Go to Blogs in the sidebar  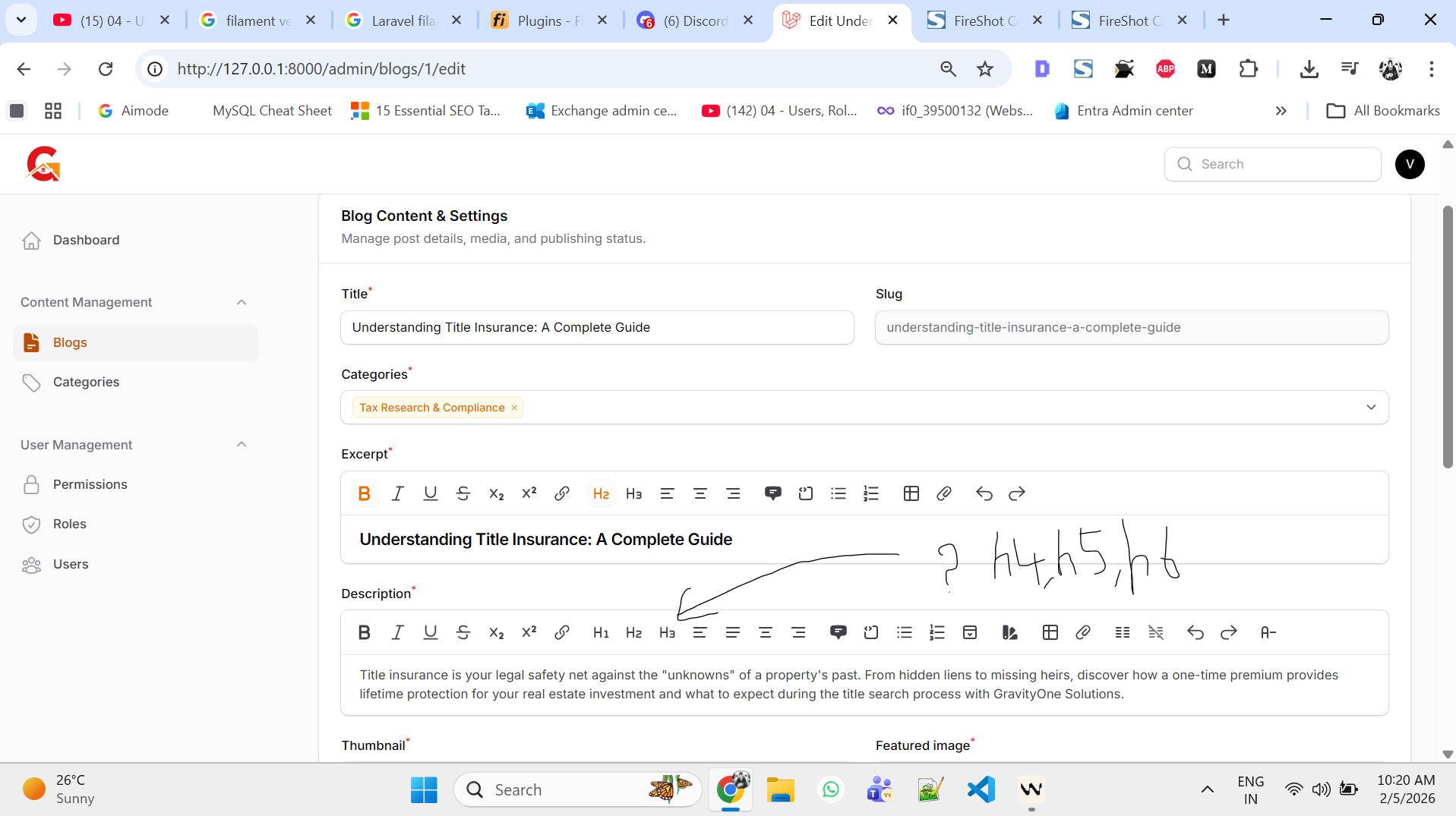pos(136,342)
